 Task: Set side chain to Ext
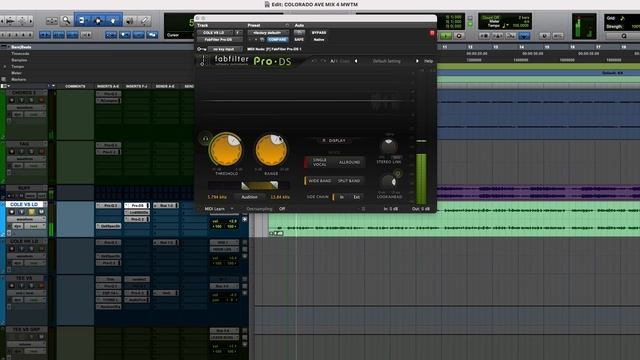coord(356,197)
